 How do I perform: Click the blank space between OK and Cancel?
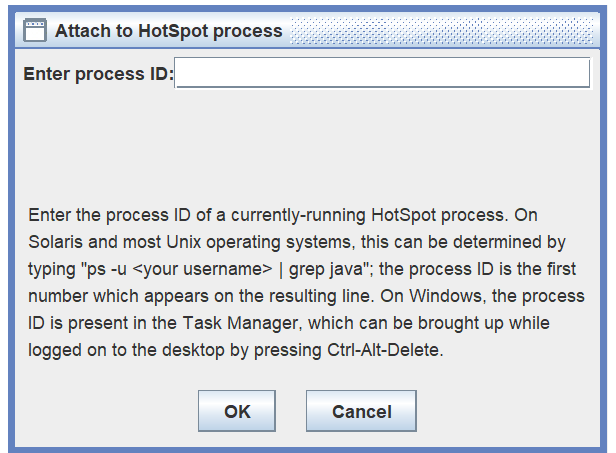pos(290,411)
